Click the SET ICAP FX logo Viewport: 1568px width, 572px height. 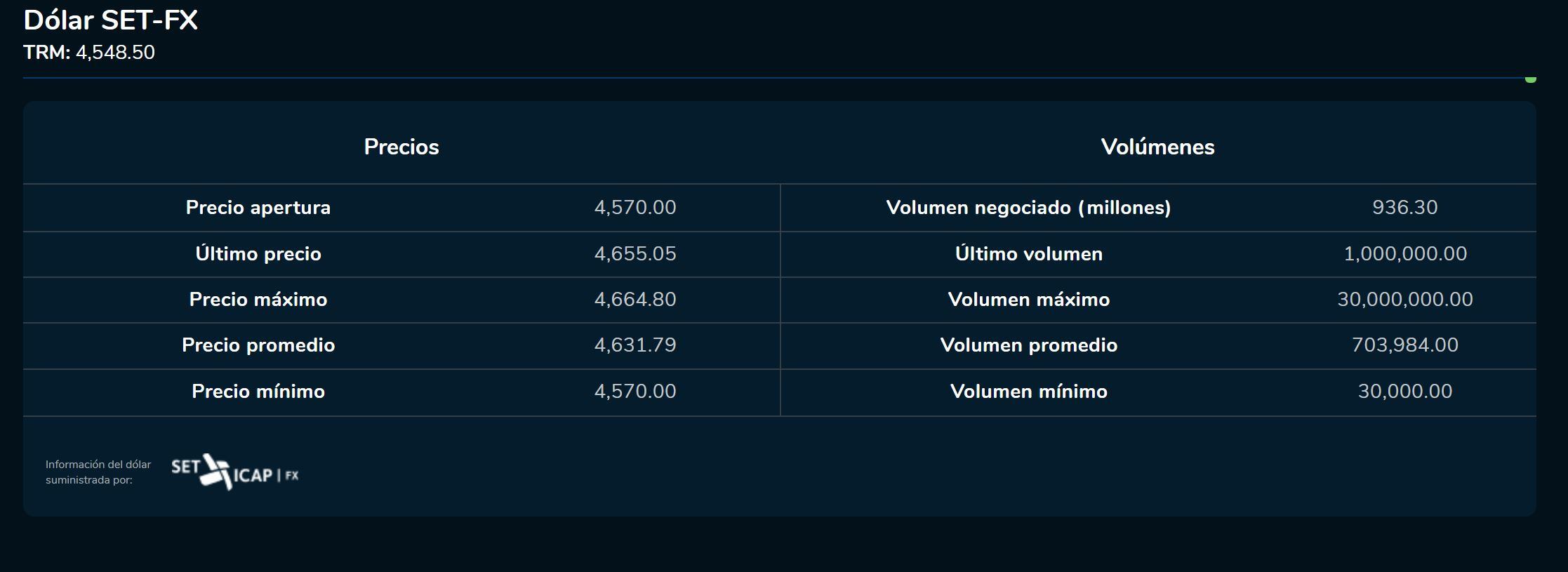click(234, 472)
